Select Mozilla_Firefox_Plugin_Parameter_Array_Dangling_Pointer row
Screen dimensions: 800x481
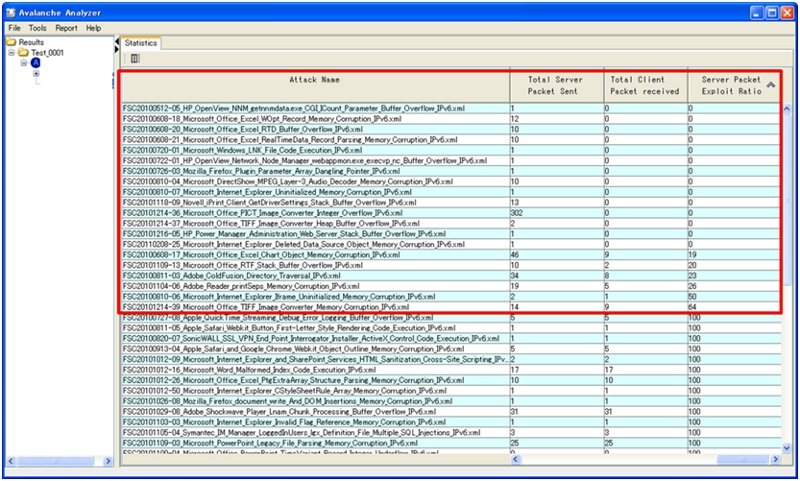pos(451,171)
